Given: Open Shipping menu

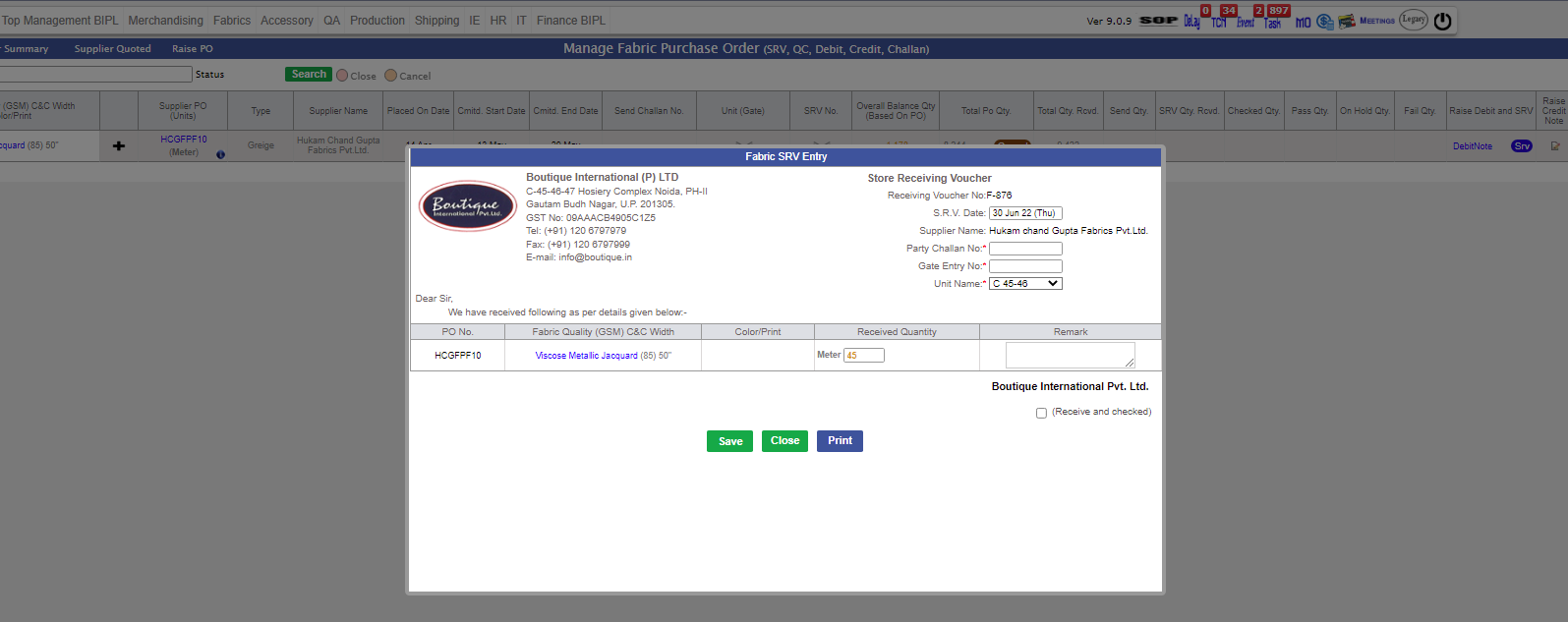Looking at the screenshot, I should 436,21.
